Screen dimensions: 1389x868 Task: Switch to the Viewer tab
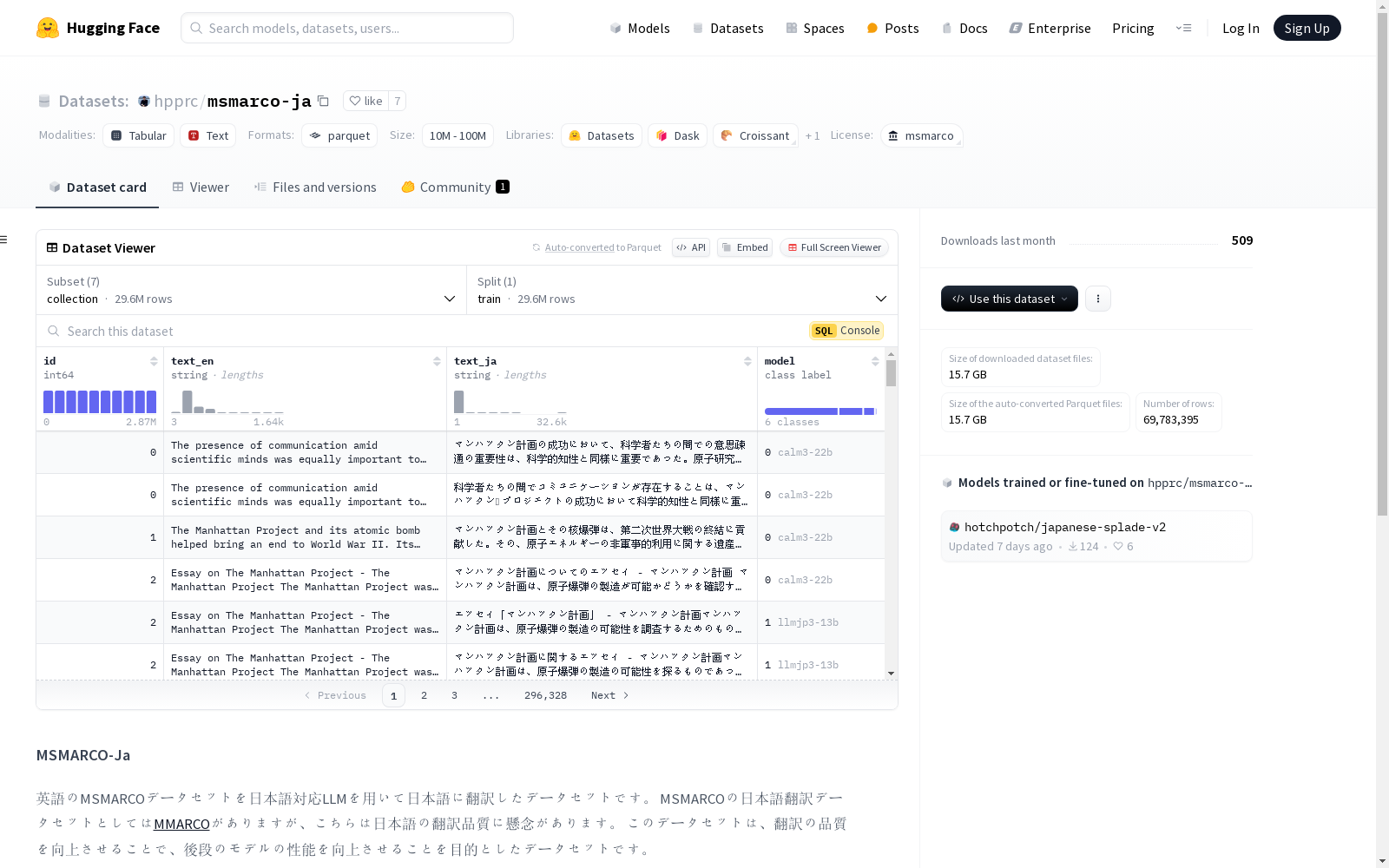[x=201, y=187]
